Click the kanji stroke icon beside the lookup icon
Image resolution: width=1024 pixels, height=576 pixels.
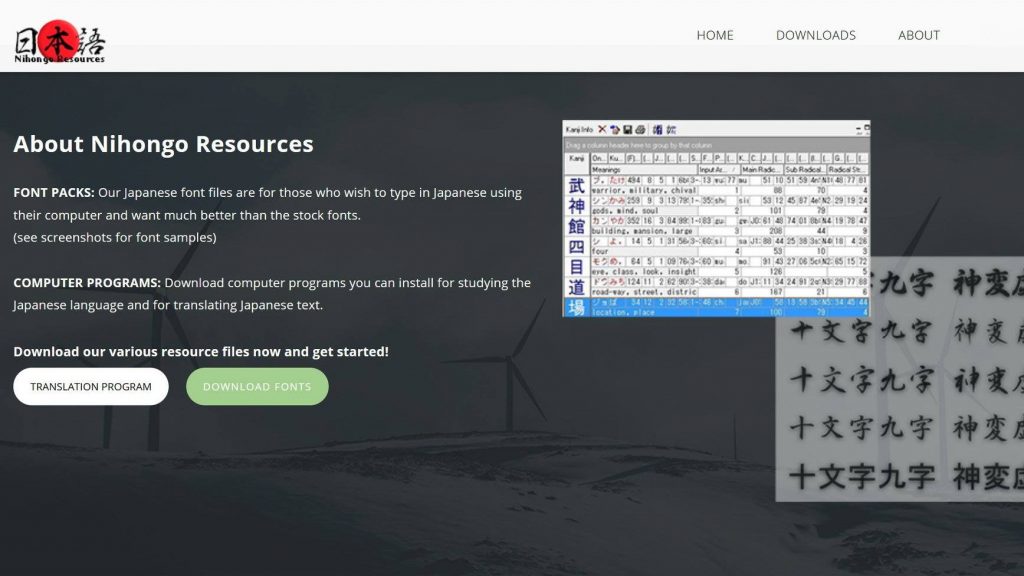pyautogui.click(x=670, y=130)
